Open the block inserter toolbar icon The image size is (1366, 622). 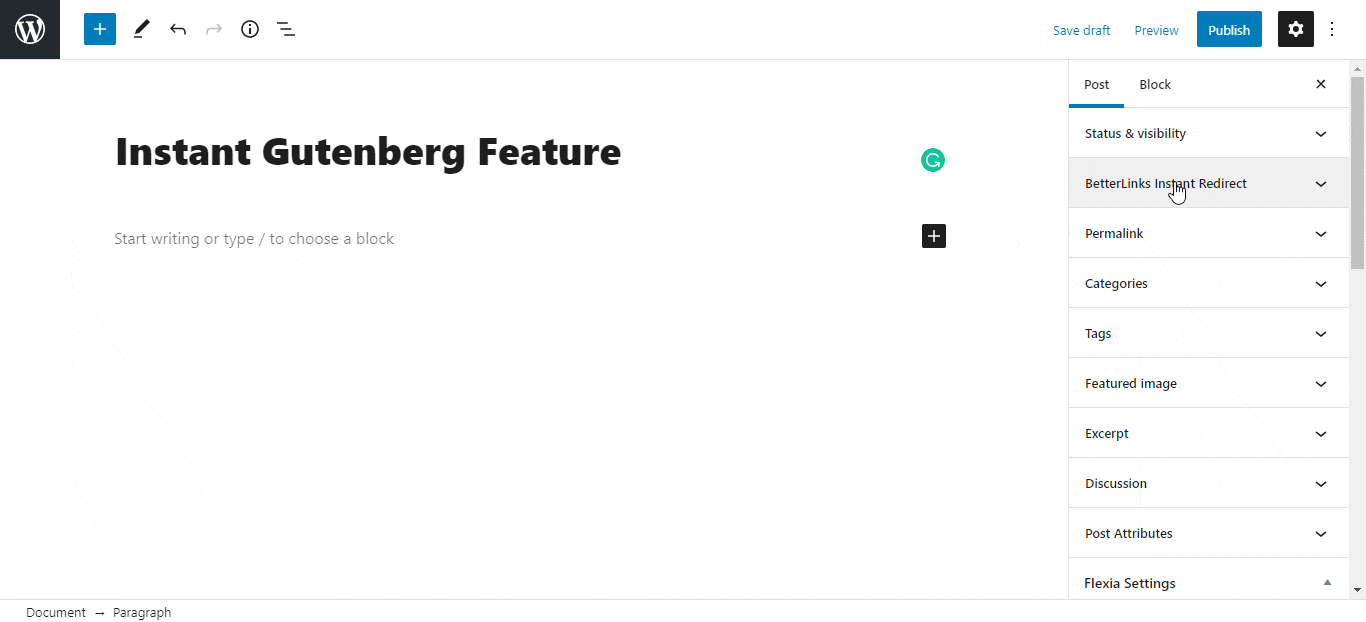pyautogui.click(x=99, y=29)
